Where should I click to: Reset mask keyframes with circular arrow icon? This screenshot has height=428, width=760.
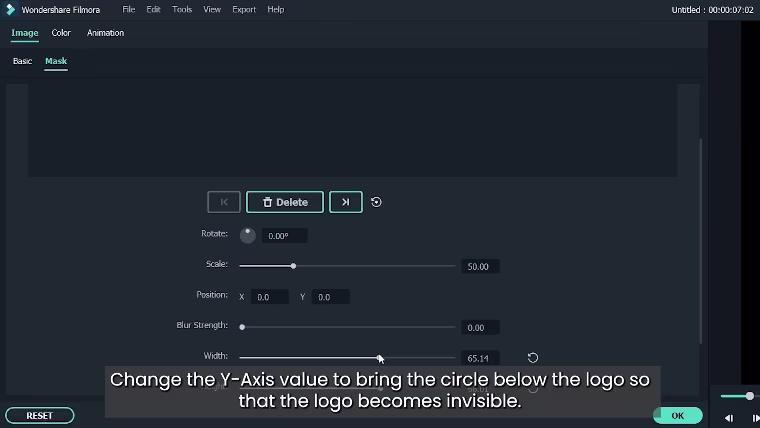tap(376, 202)
